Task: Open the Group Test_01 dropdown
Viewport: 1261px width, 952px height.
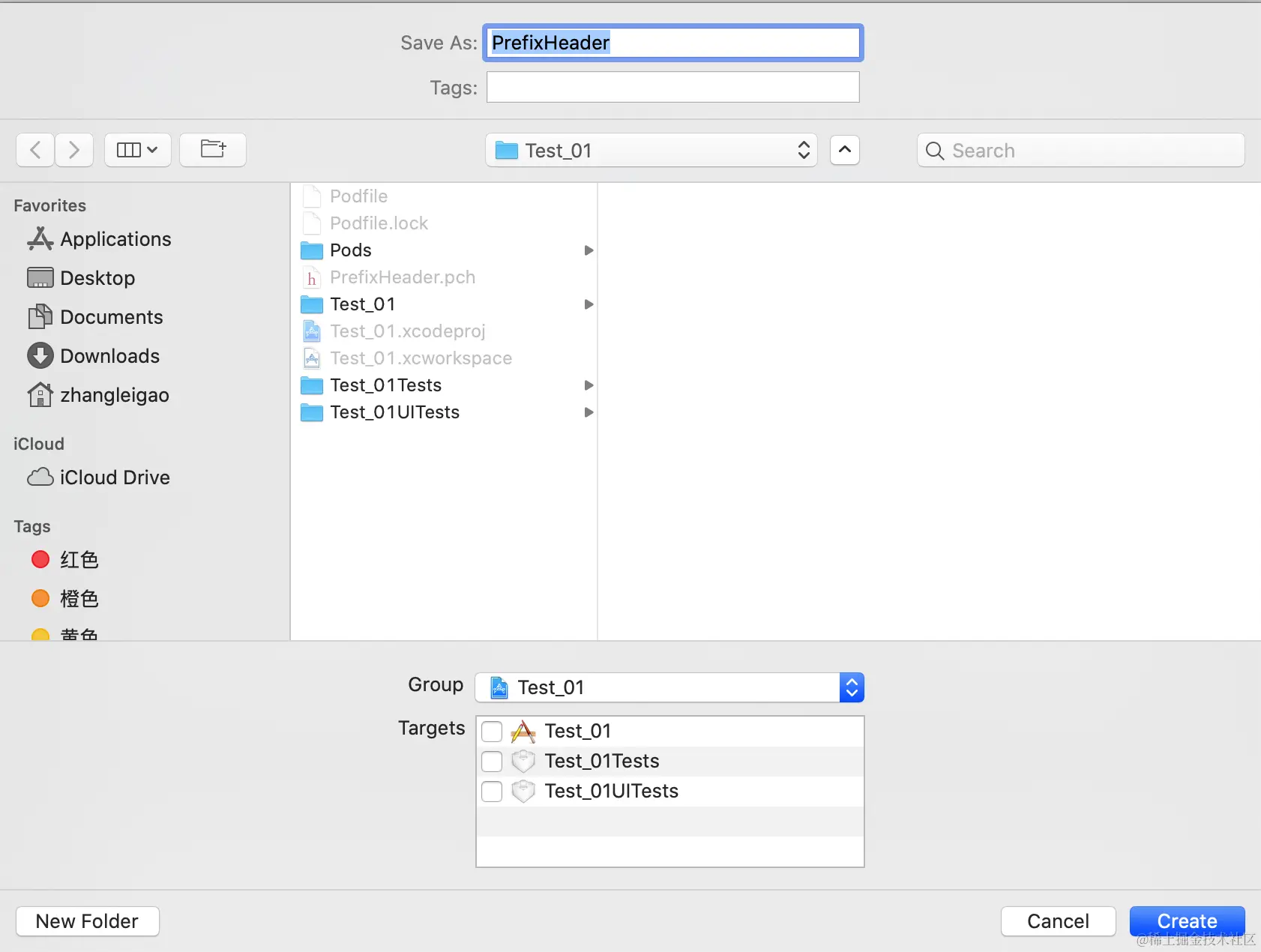Action: click(x=669, y=687)
